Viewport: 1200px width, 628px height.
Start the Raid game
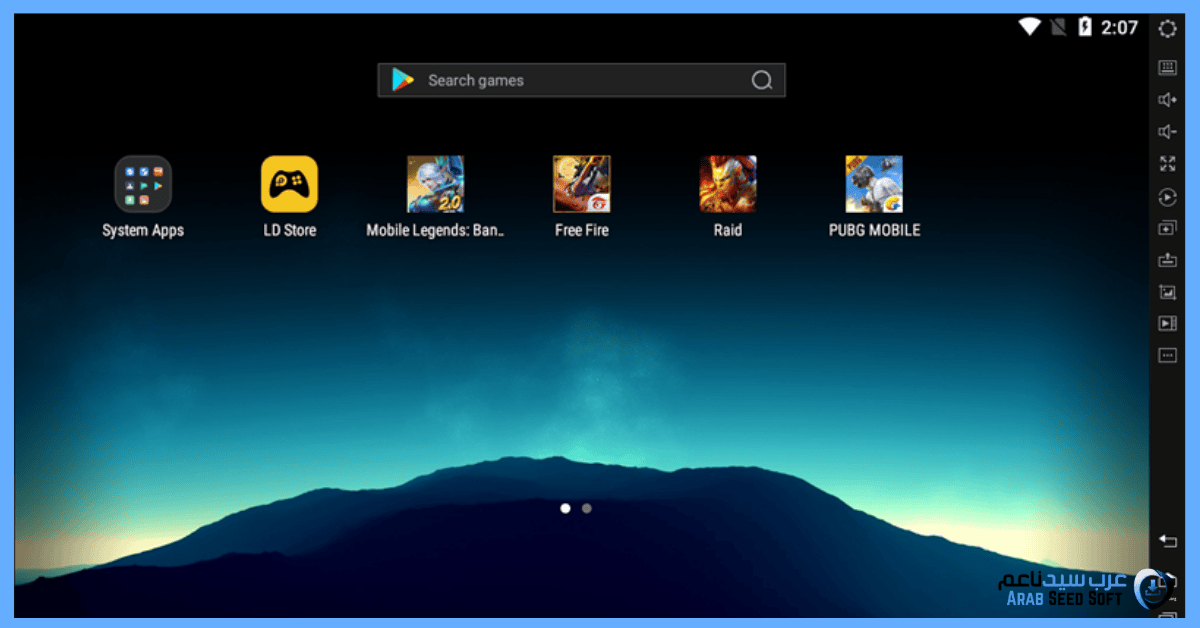[728, 185]
